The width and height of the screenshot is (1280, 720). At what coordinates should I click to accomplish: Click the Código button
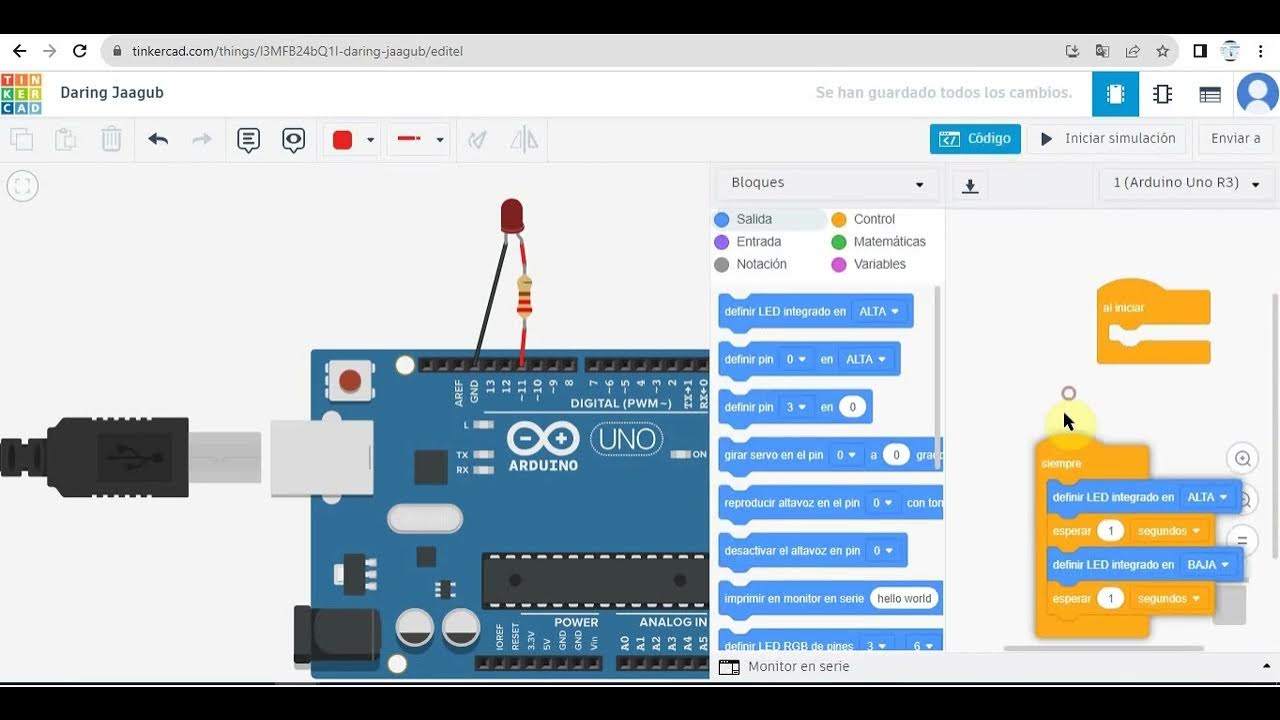pos(975,139)
